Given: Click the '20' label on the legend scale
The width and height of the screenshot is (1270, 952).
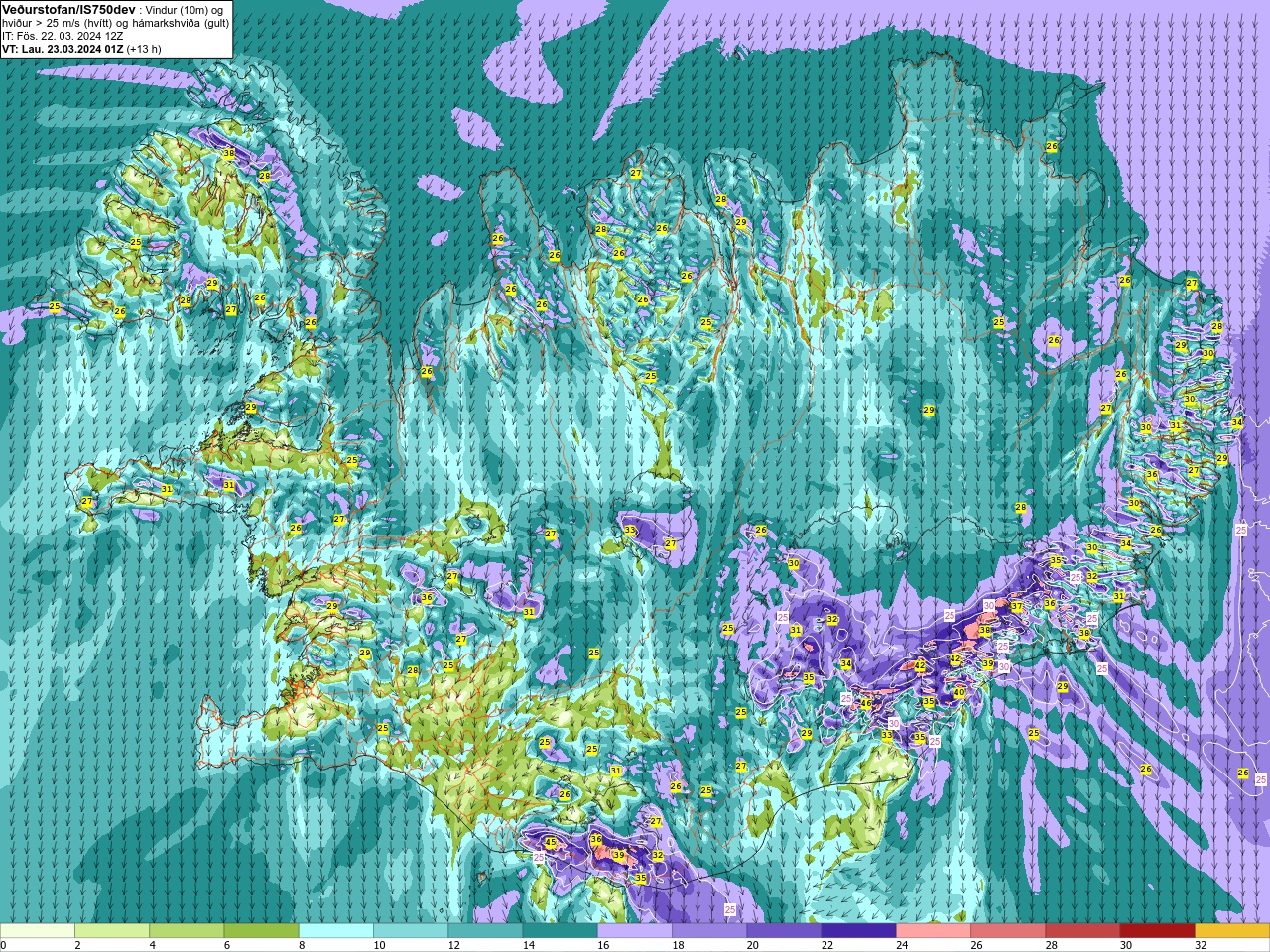Looking at the screenshot, I should [x=753, y=945].
